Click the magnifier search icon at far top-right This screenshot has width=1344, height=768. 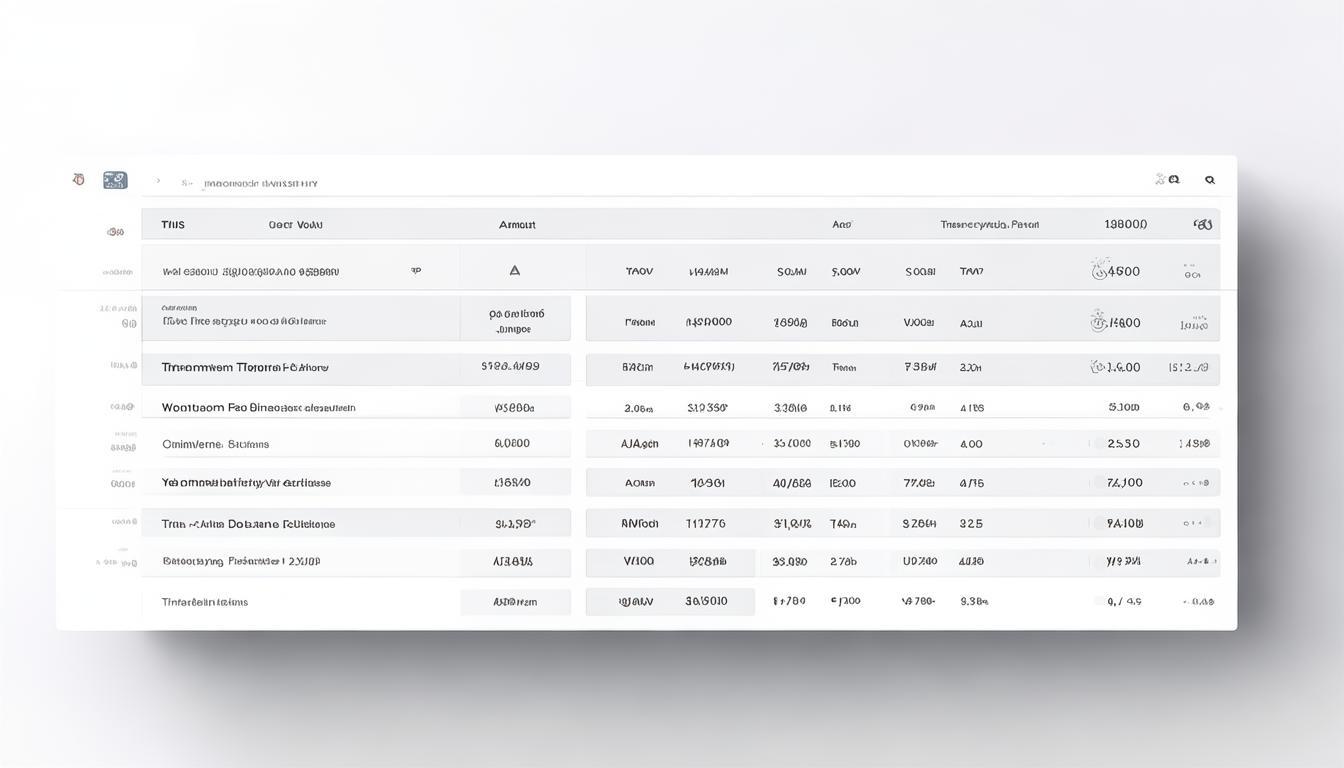click(1209, 180)
